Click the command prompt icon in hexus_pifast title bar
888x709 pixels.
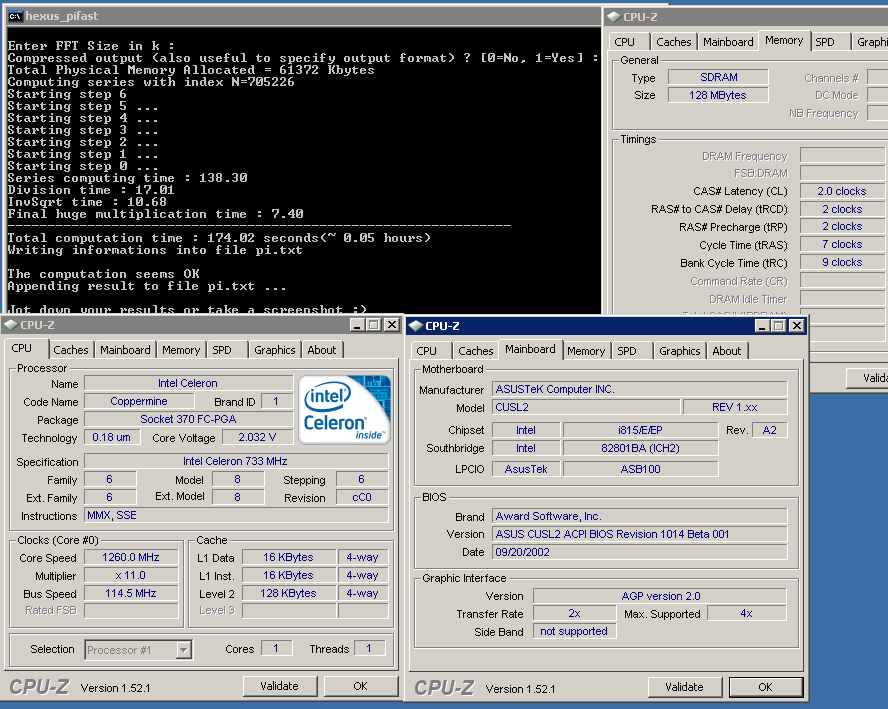click(x=15, y=16)
